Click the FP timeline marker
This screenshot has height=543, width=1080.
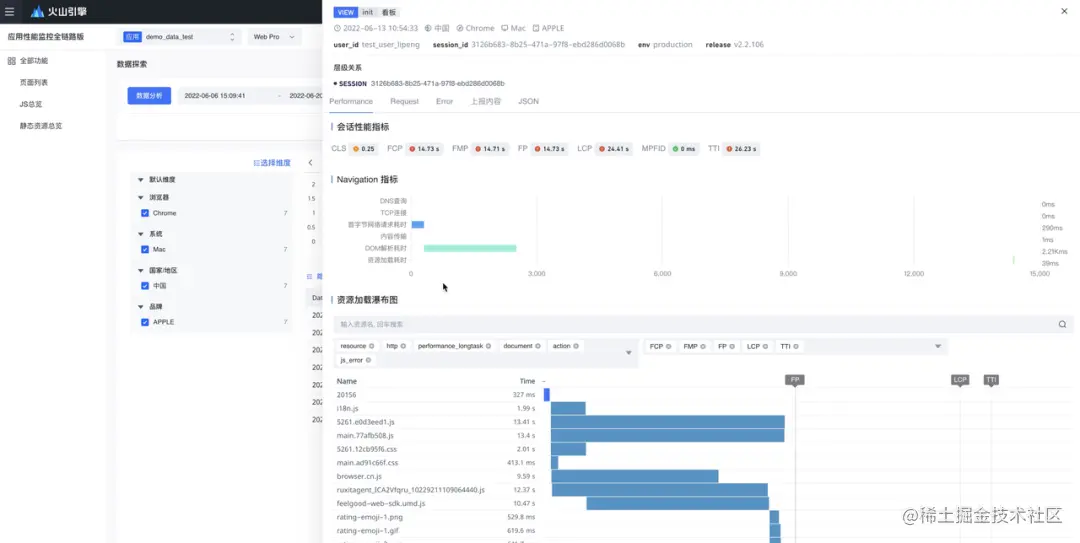click(795, 380)
